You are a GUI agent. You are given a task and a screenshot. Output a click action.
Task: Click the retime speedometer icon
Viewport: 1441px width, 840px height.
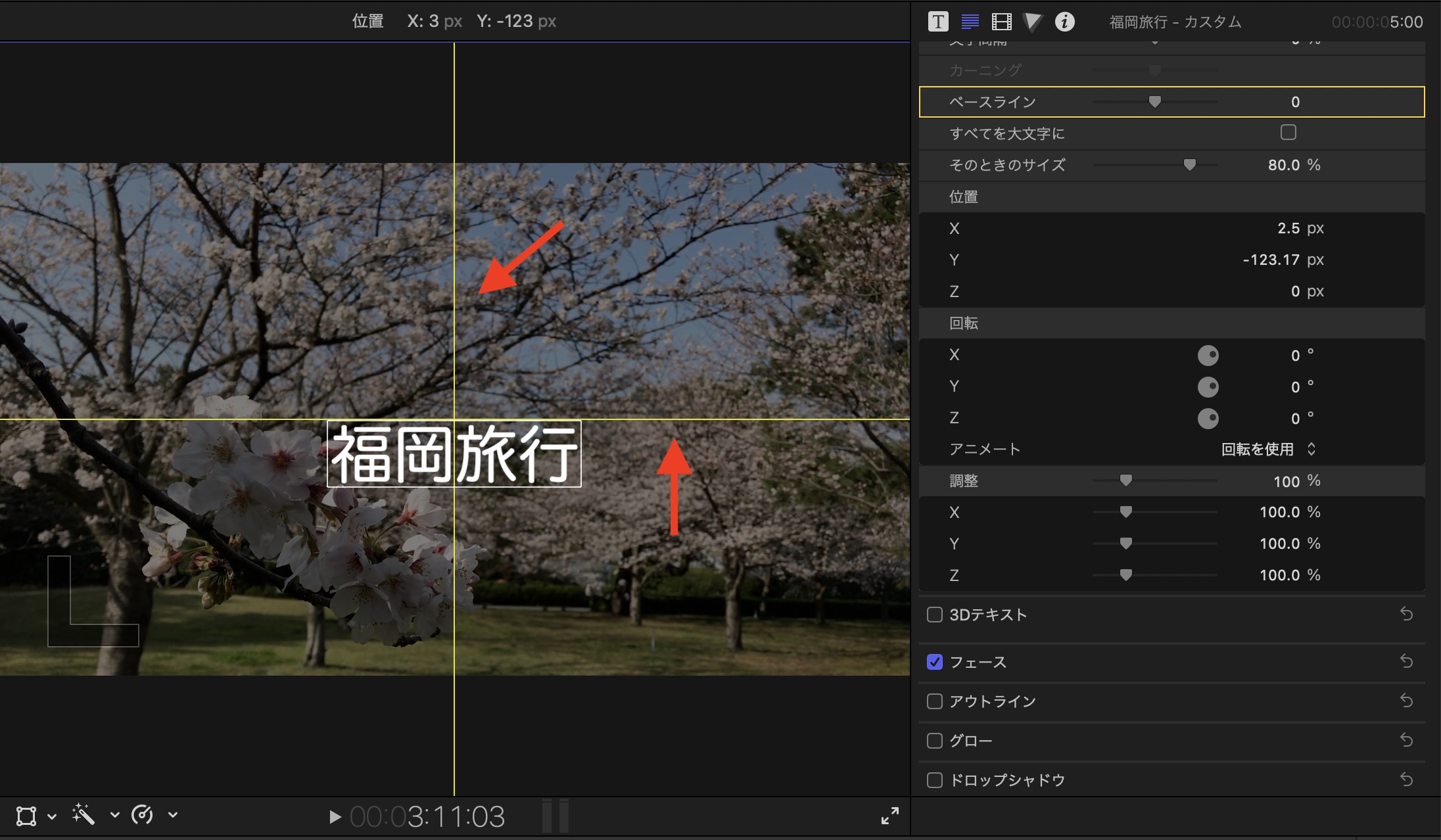(142, 815)
